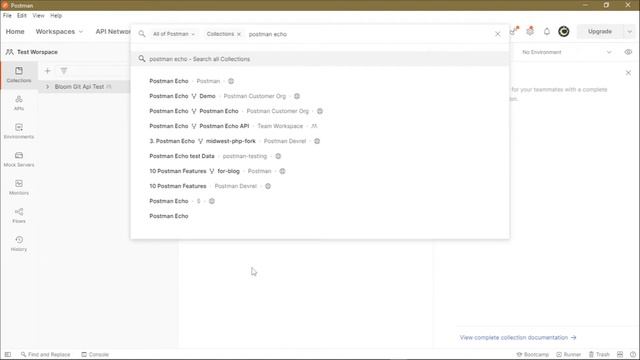
Task: Select Postman Echo API fork in Team Workspace
Action: (320, 126)
